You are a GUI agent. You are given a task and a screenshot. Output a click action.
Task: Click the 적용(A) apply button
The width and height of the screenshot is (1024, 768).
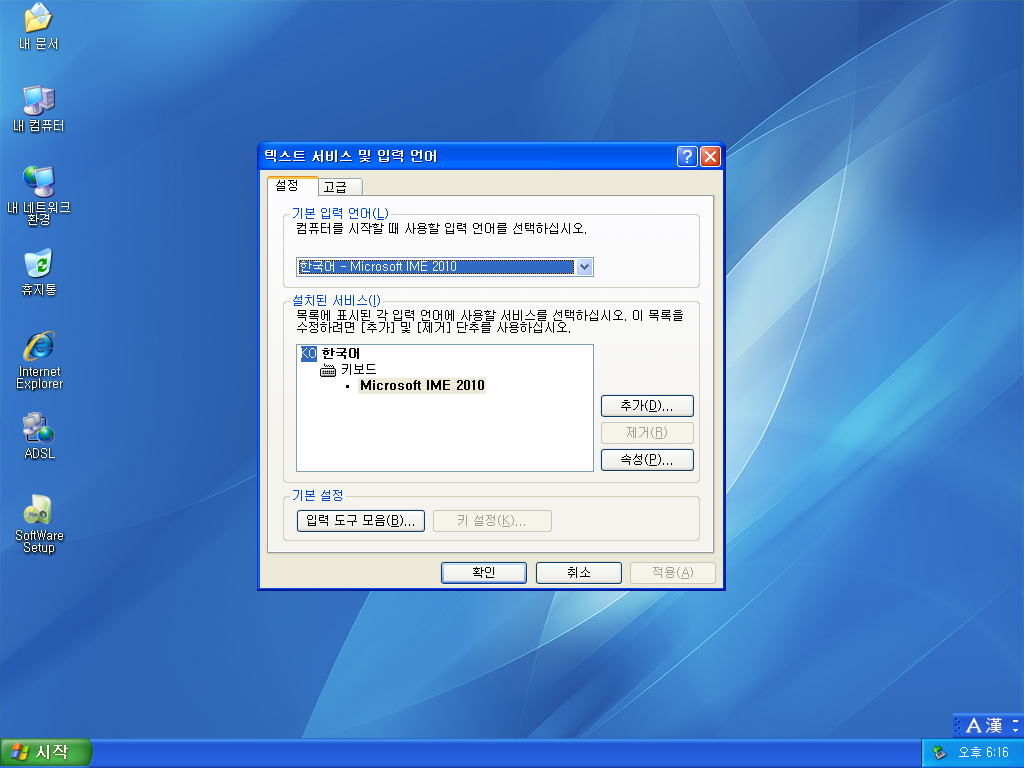(x=673, y=573)
